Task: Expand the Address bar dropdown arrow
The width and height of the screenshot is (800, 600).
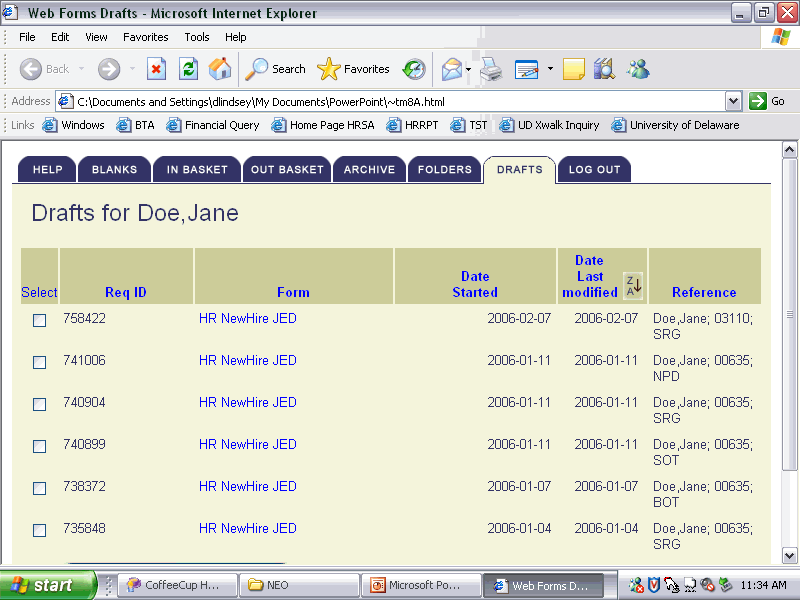Action: coord(733,101)
